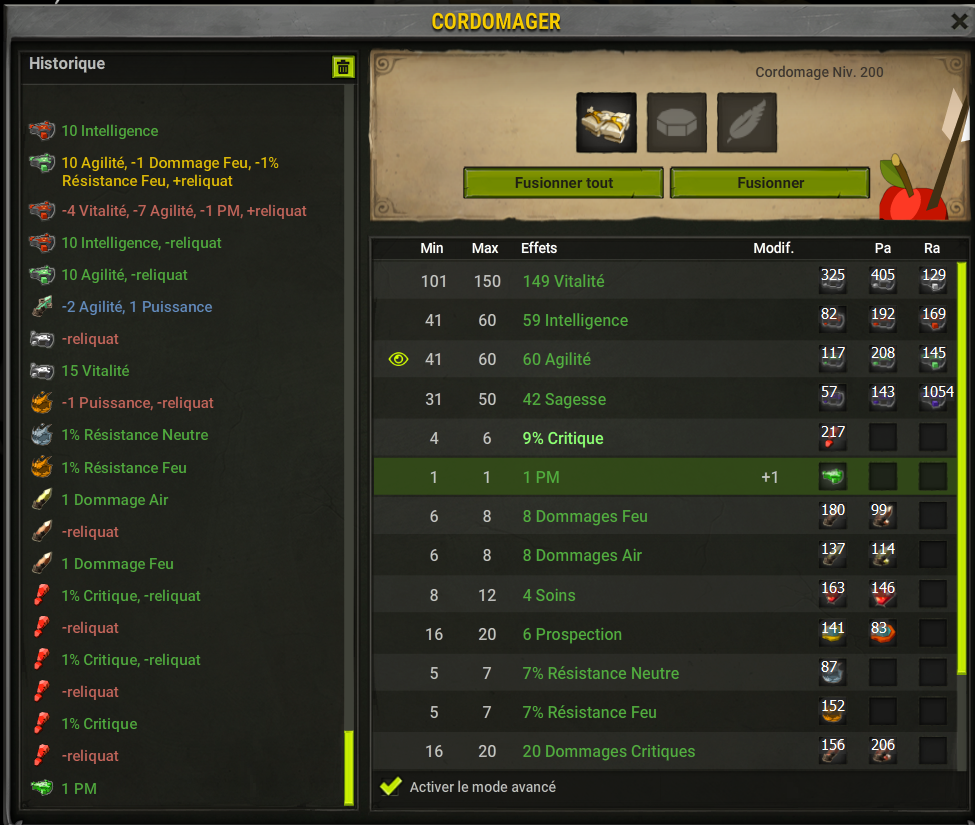Pick the 206 Pa Dommages Critiques rune
This screenshot has width=975, height=825.
(x=882, y=750)
